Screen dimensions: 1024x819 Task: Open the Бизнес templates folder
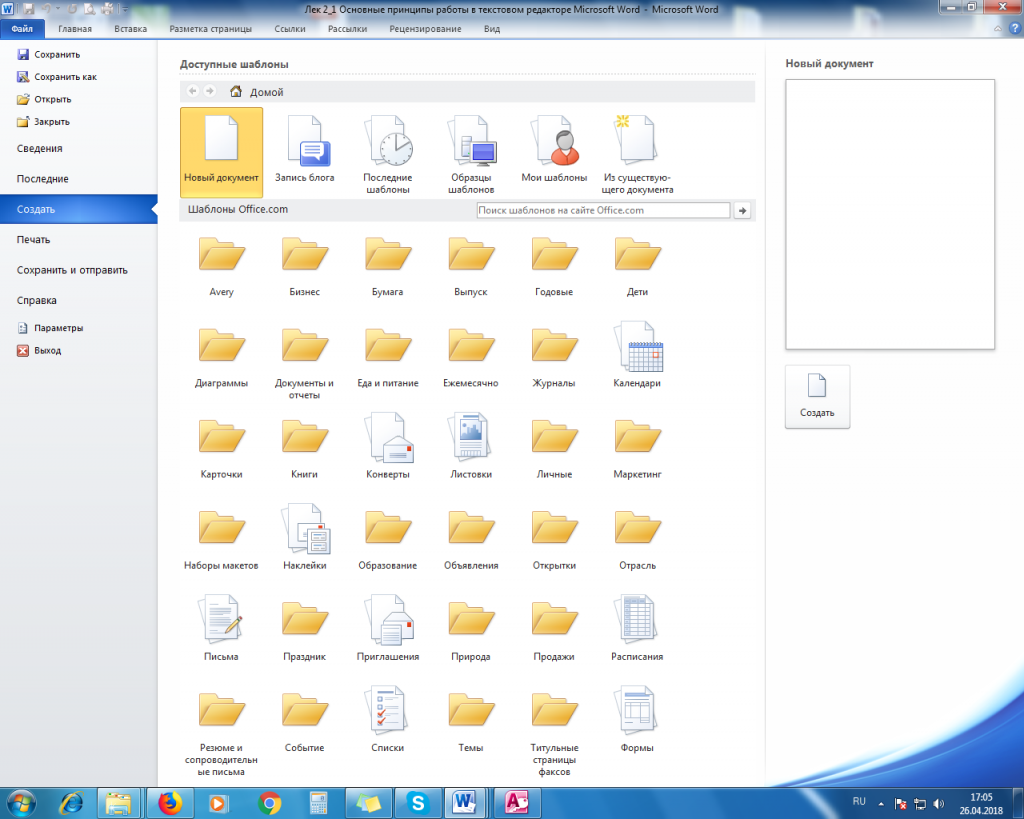click(x=304, y=268)
